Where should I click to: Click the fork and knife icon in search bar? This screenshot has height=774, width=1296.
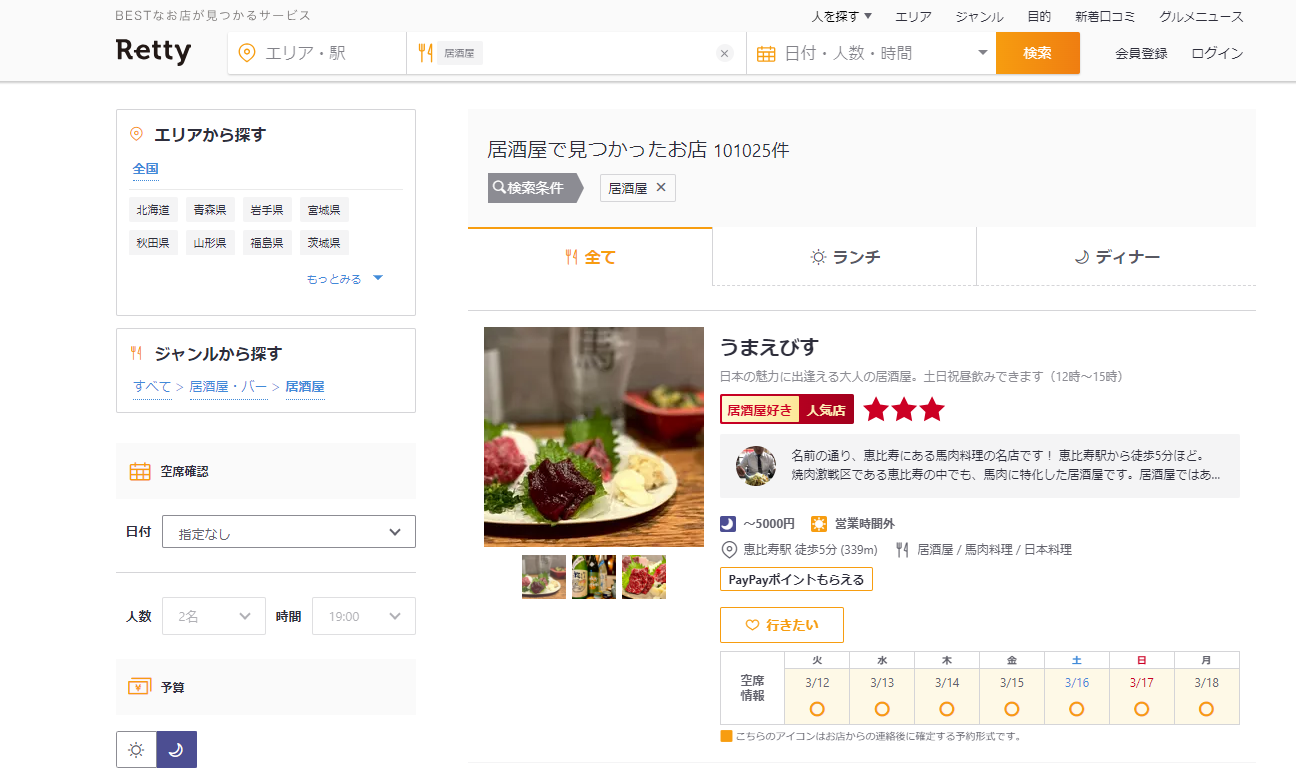pos(425,53)
